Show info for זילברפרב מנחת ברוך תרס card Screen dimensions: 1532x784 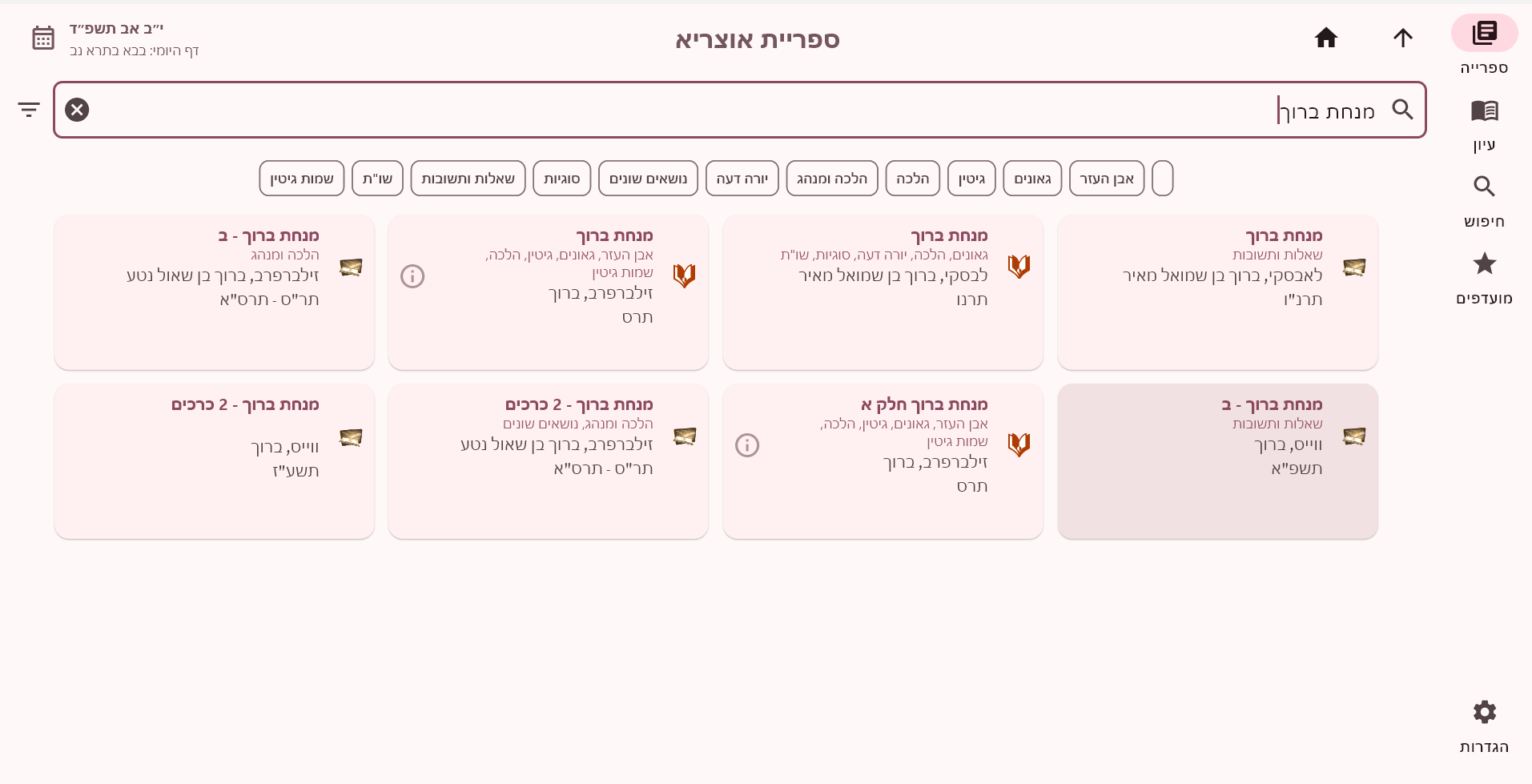click(x=412, y=276)
